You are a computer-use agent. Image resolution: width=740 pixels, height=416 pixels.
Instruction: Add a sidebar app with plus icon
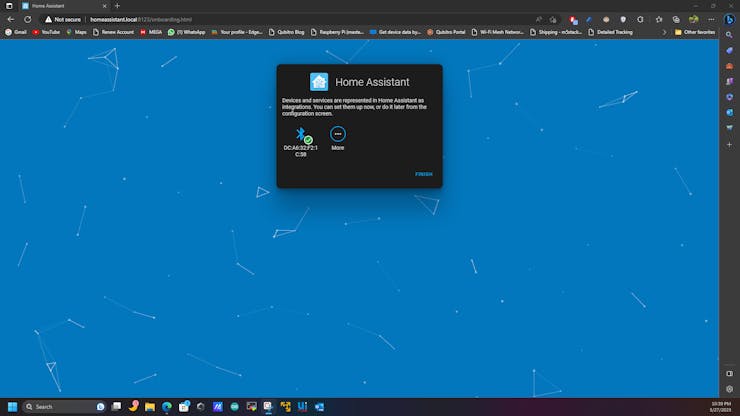(729, 144)
